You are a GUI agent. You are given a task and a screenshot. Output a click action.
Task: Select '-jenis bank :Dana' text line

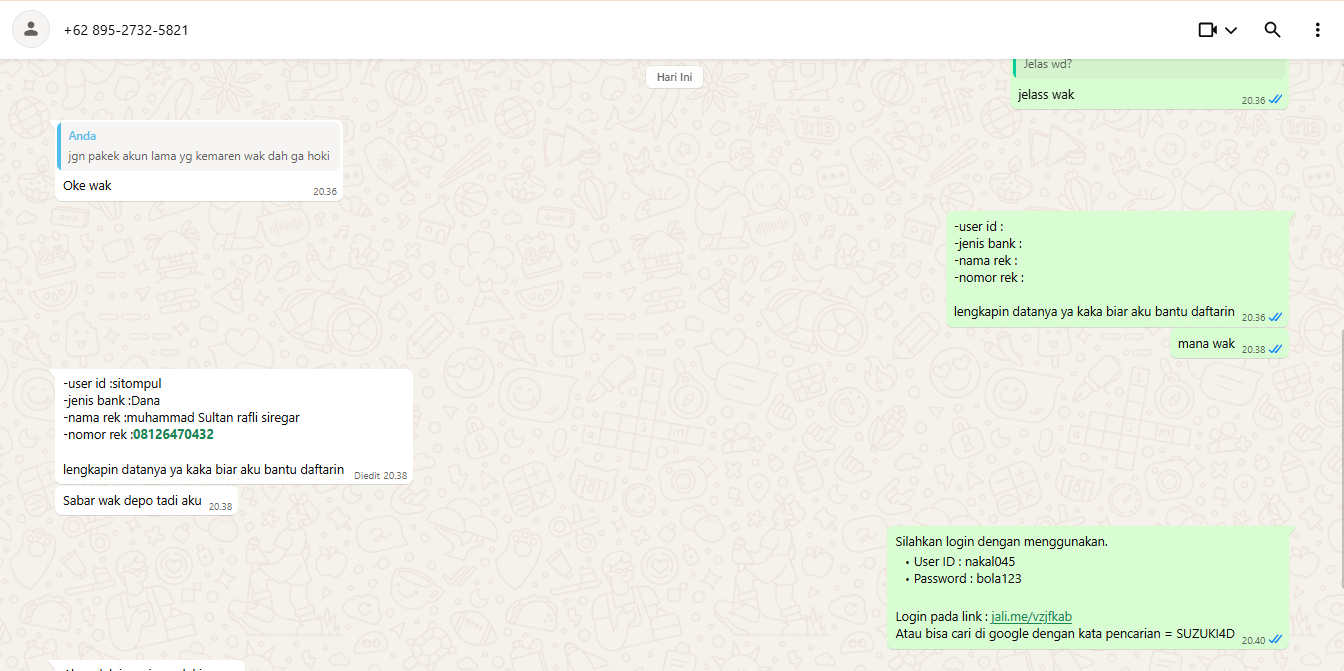point(111,401)
